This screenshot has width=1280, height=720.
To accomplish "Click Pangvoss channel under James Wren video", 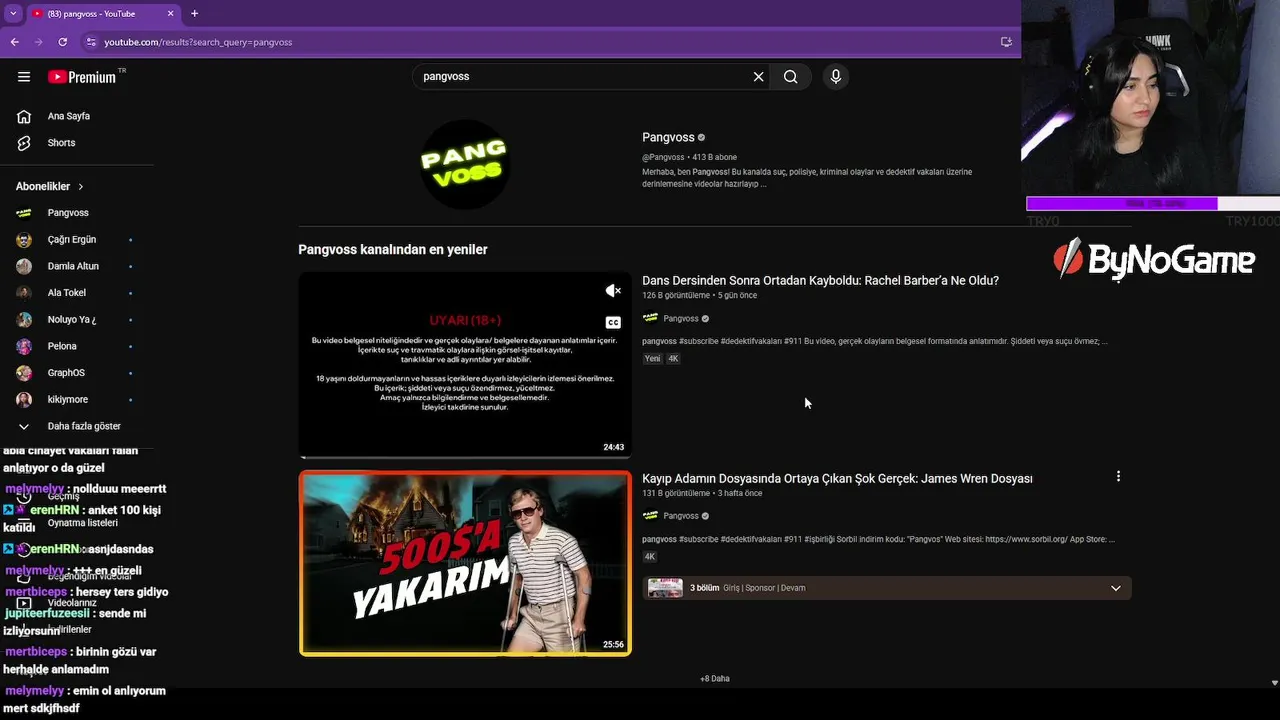I will [x=680, y=516].
